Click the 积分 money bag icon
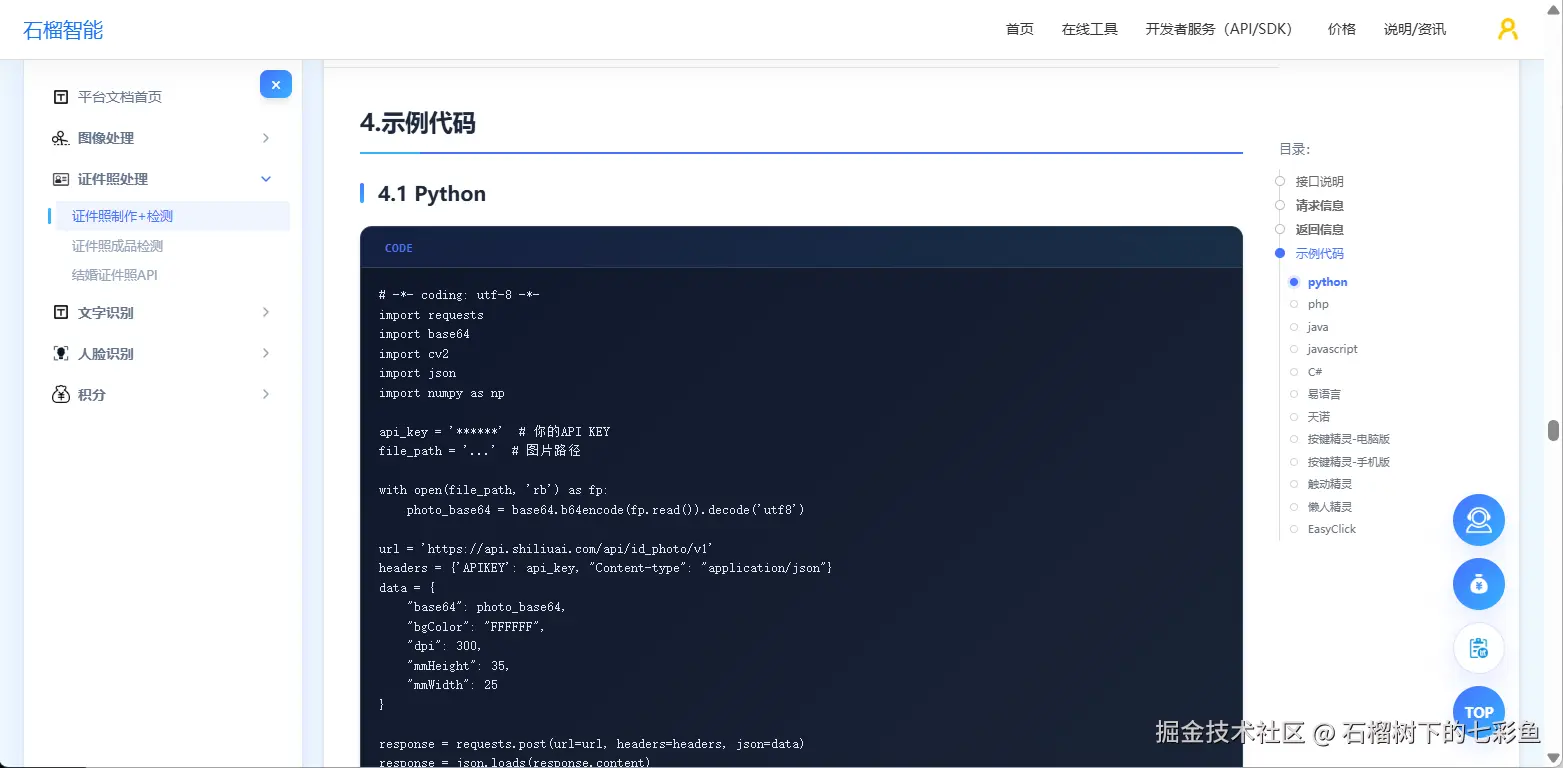This screenshot has height=768, width=1563. (61, 395)
